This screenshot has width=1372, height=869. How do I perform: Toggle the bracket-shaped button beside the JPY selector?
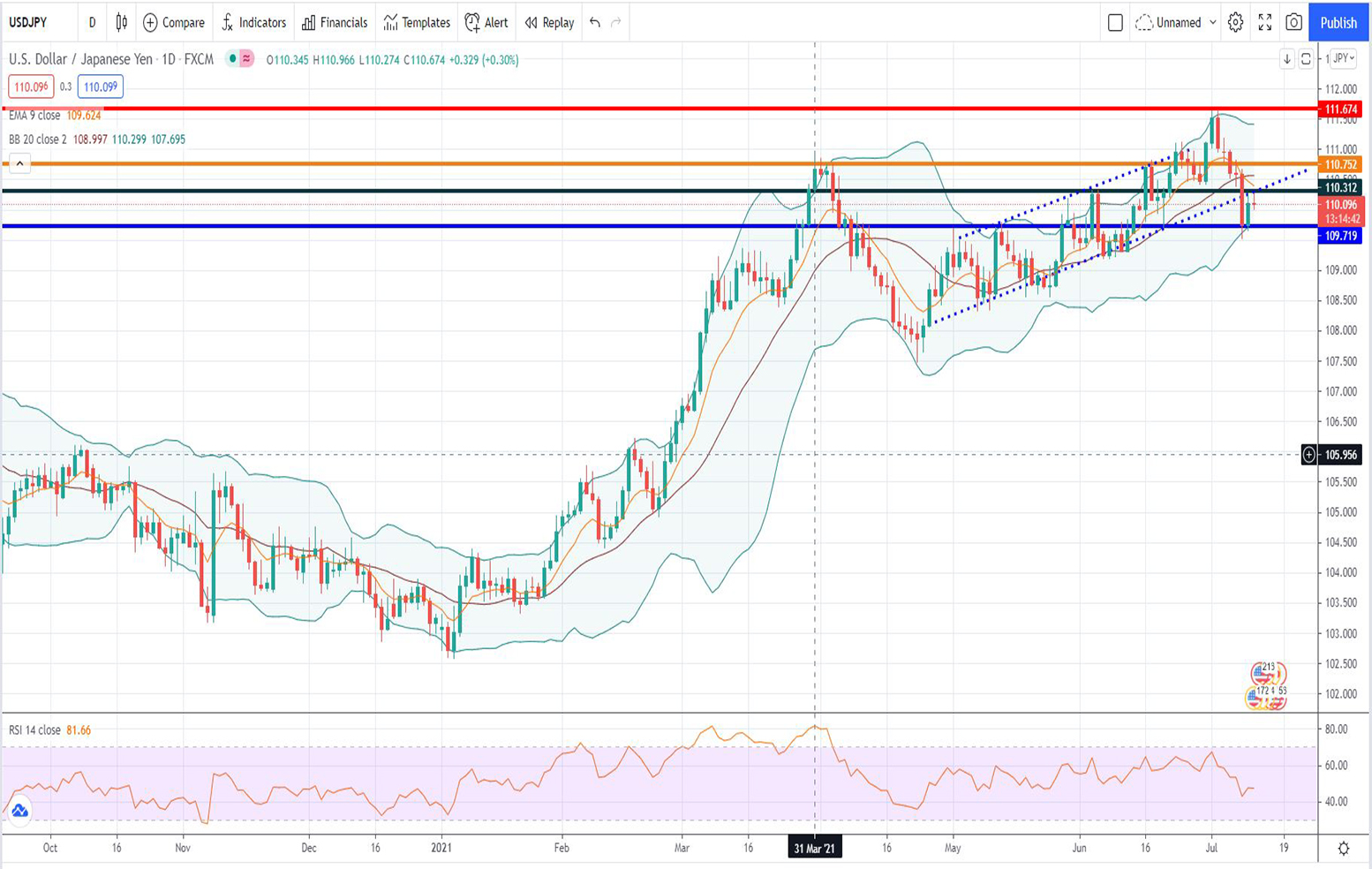point(1306,59)
